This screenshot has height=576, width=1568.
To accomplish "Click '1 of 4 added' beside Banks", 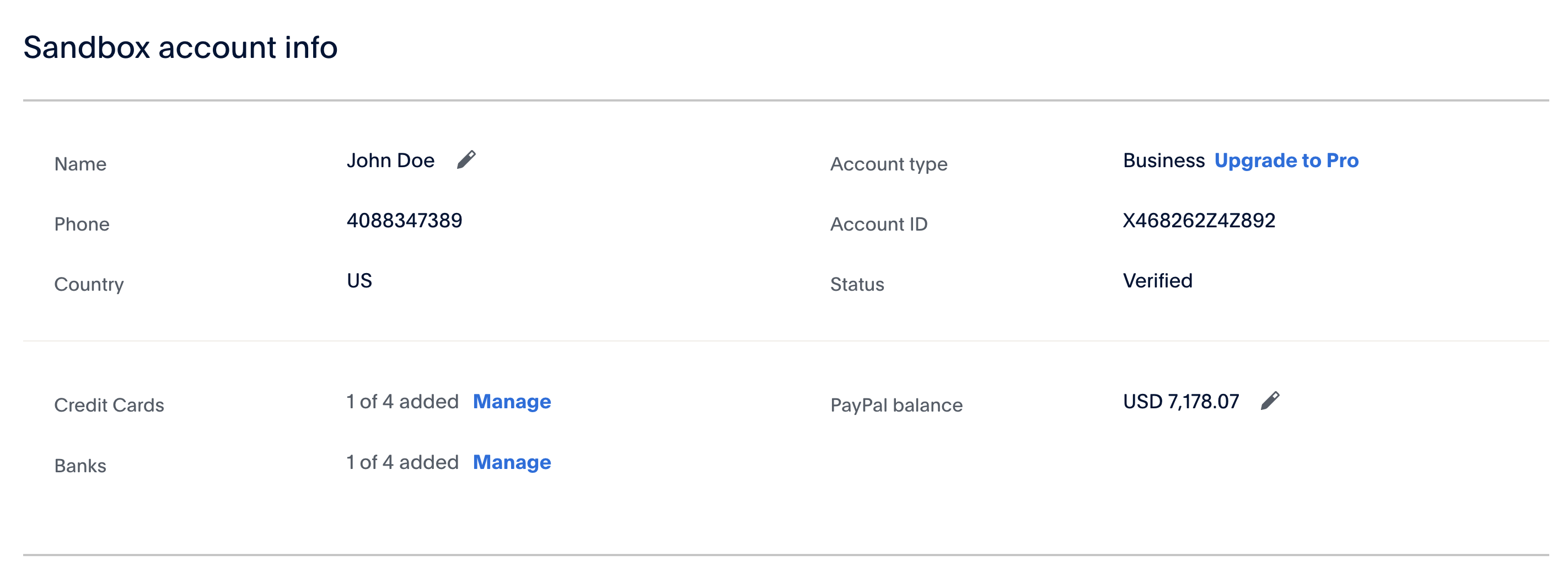I will click(x=402, y=463).
